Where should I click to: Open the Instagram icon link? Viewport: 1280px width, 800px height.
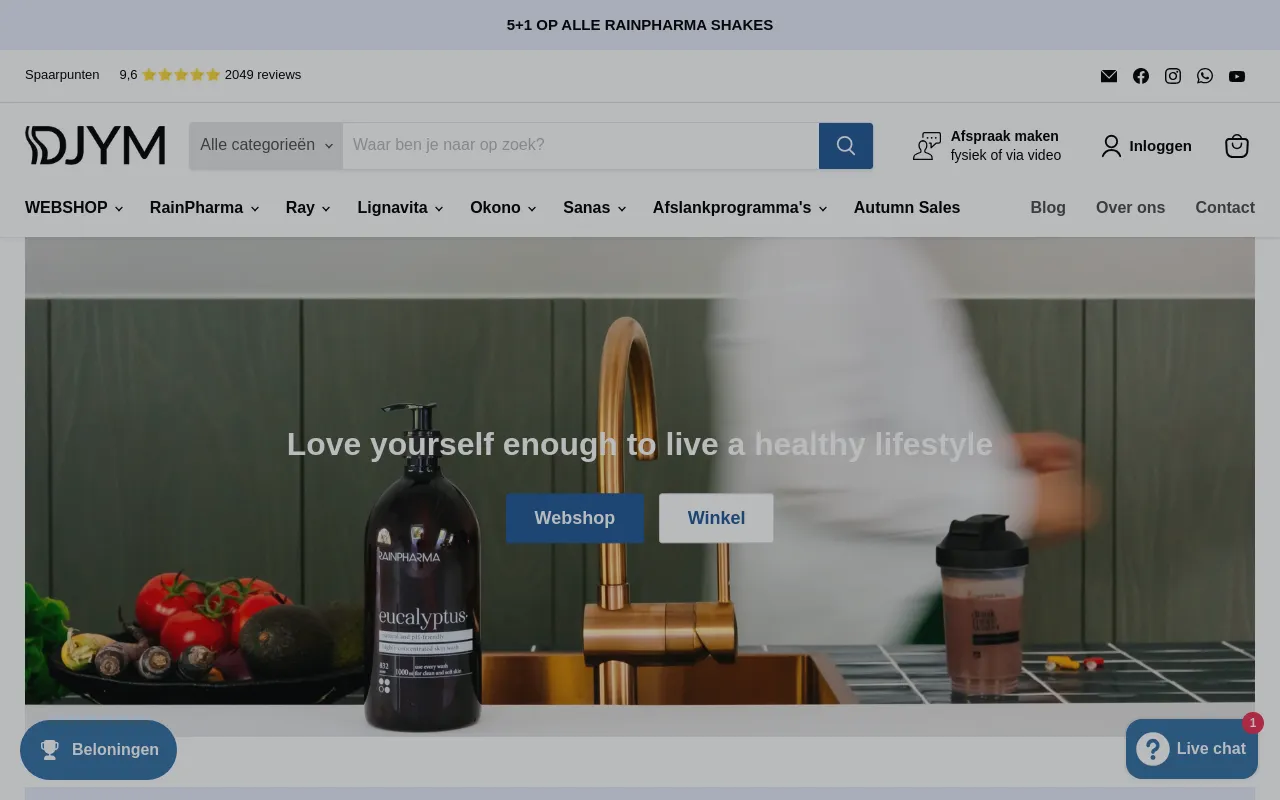pyautogui.click(x=1173, y=76)
